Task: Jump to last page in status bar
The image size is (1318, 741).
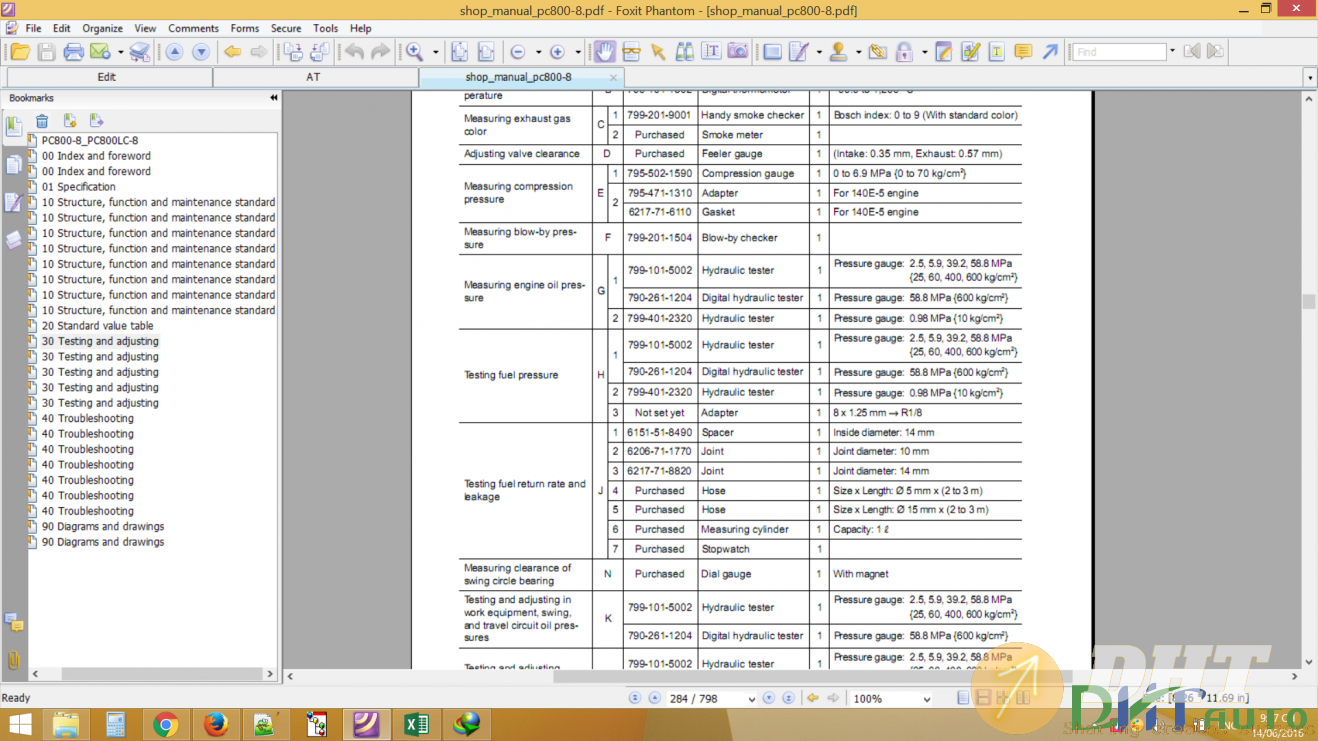Action: (788, 698)
